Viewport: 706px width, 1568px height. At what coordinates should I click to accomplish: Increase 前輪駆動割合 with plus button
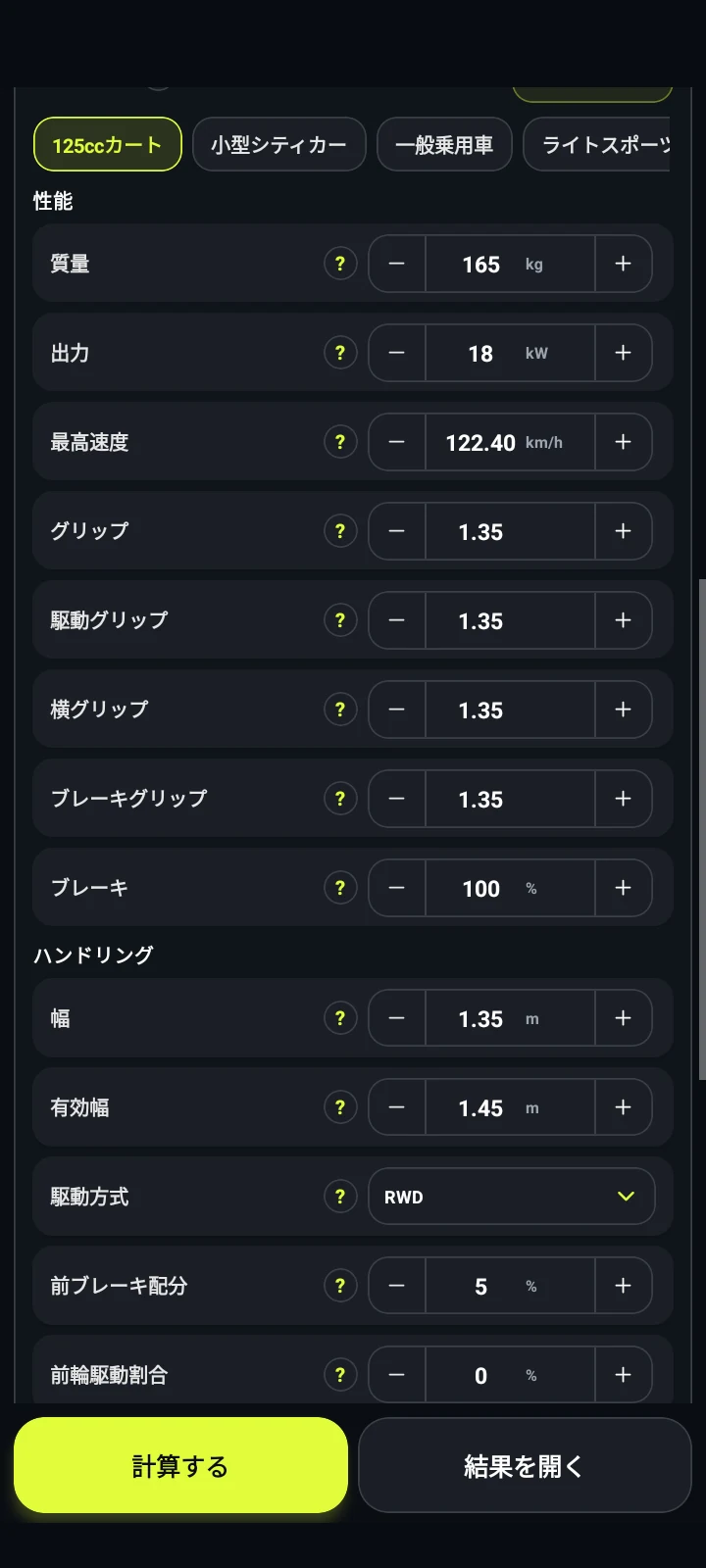[623, 1375]
